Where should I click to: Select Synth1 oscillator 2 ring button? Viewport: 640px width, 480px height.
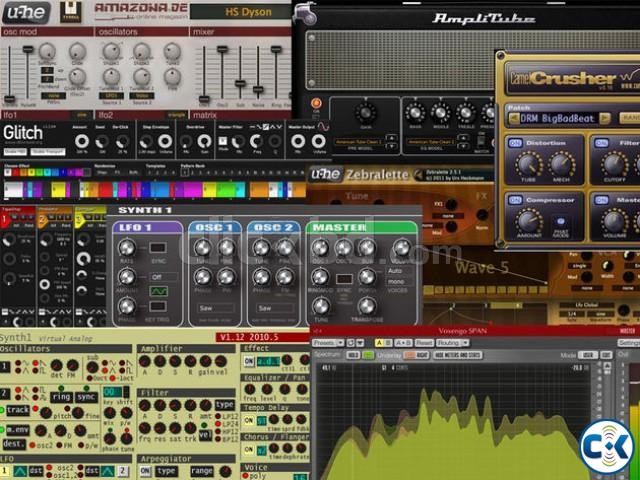tap(62, 397)
